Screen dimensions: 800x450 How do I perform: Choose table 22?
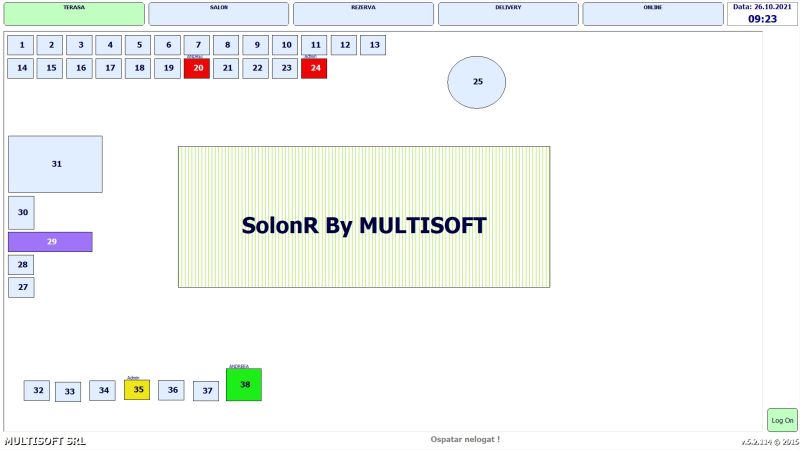pyautogui.click(x=256, y=68)
